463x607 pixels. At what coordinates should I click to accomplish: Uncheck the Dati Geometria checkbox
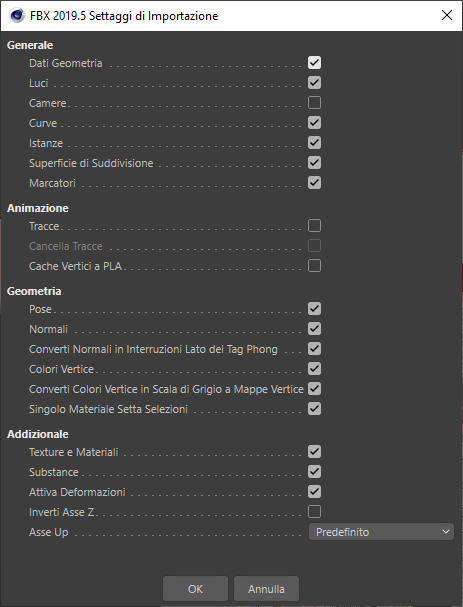(314, 63)
